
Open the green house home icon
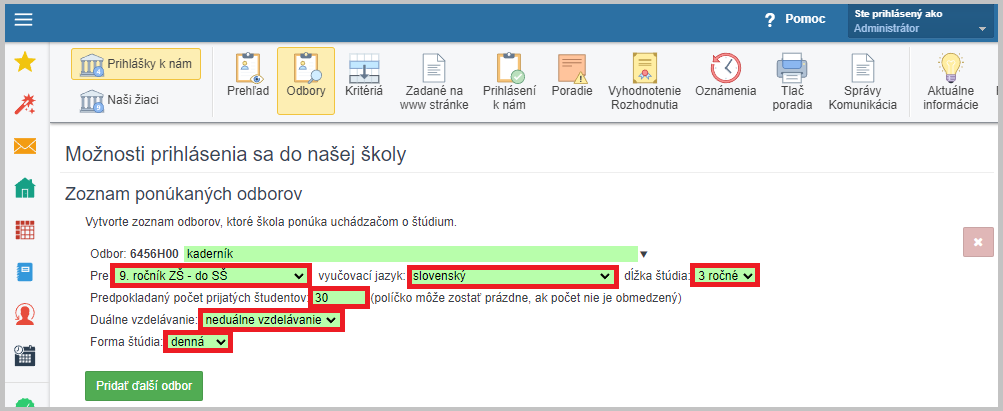[25, 188]
